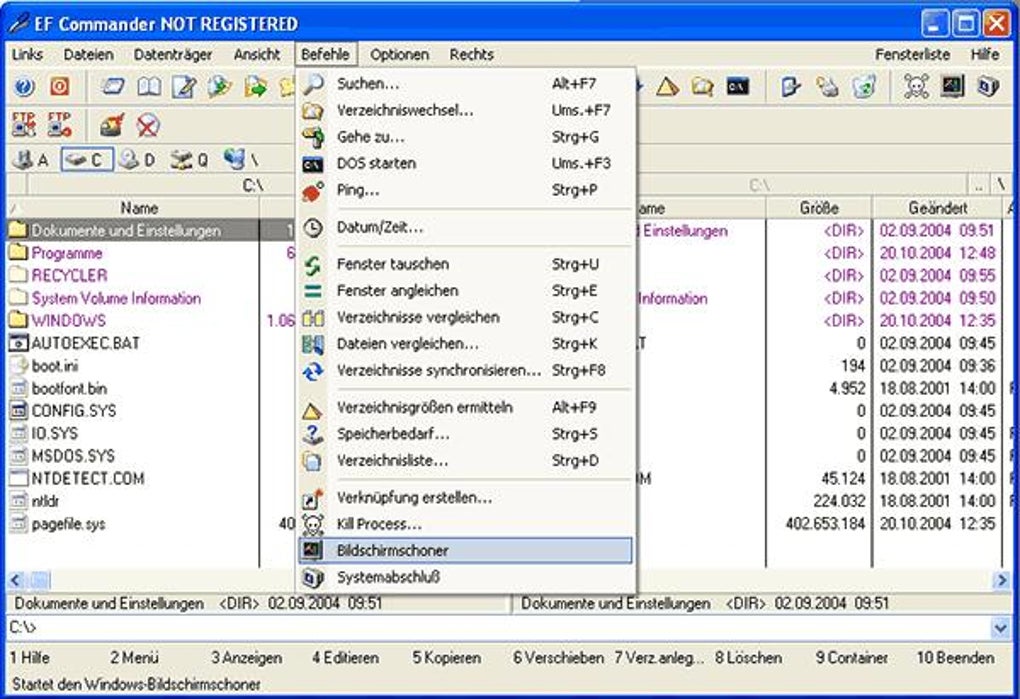The height and width of the screenshot is (699, 1020).
Task: Choose Verzeichnisgrößen ermitteln menu entry
Action: coord(464,408)
